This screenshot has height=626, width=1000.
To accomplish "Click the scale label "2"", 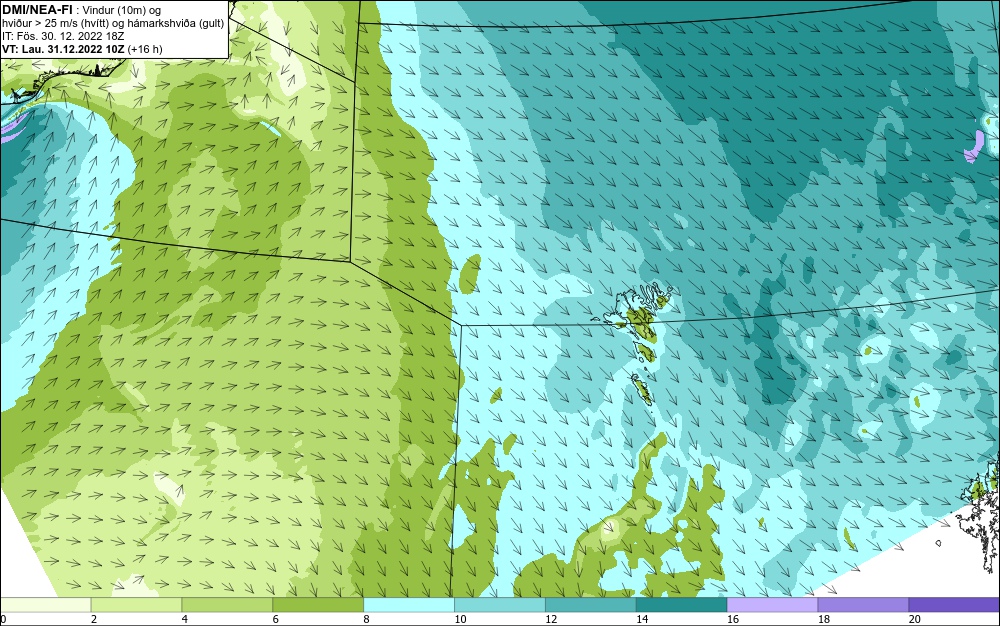I will 94,619.
